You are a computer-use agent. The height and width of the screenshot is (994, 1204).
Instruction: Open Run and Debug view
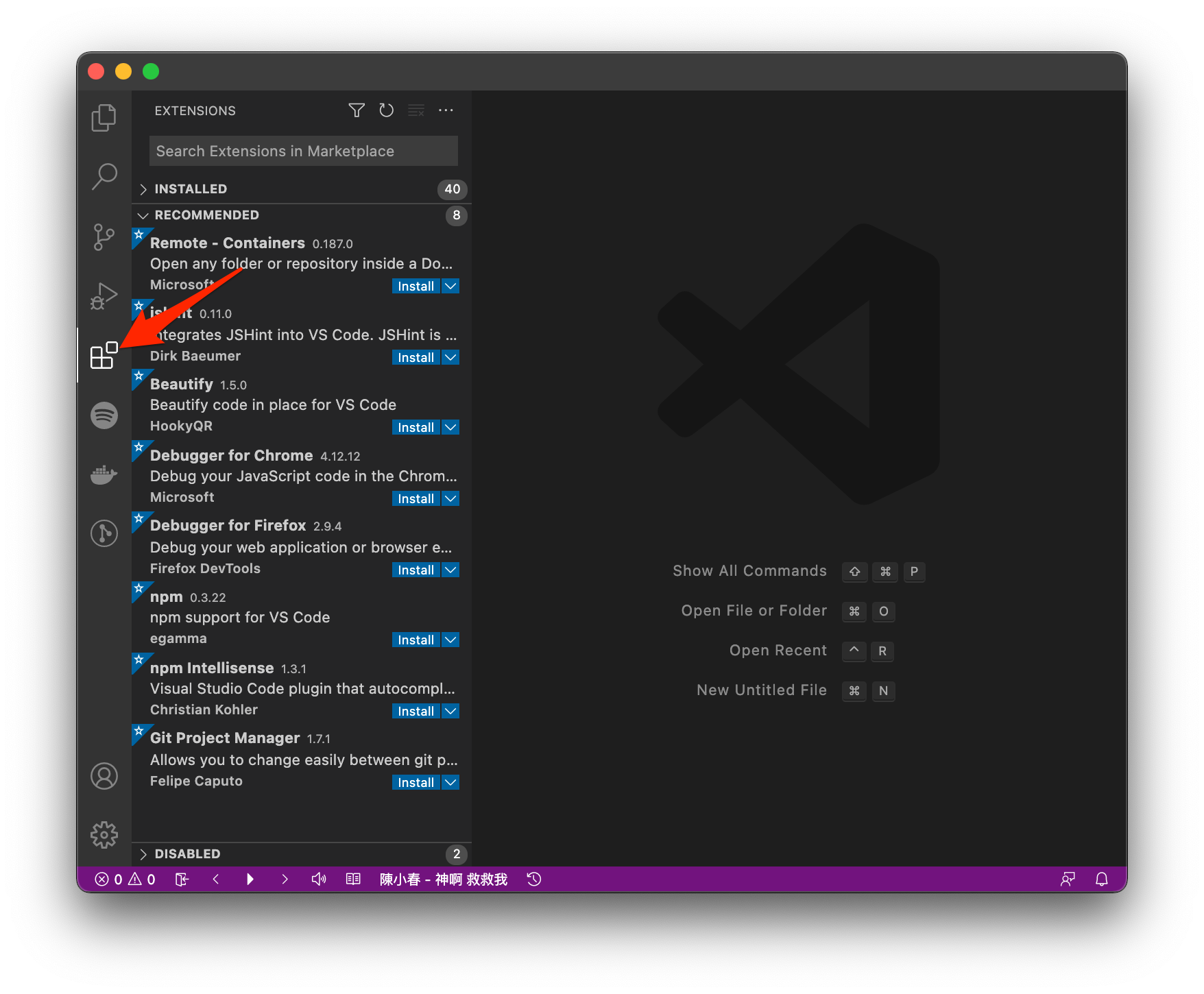click(x=104, y=296)
